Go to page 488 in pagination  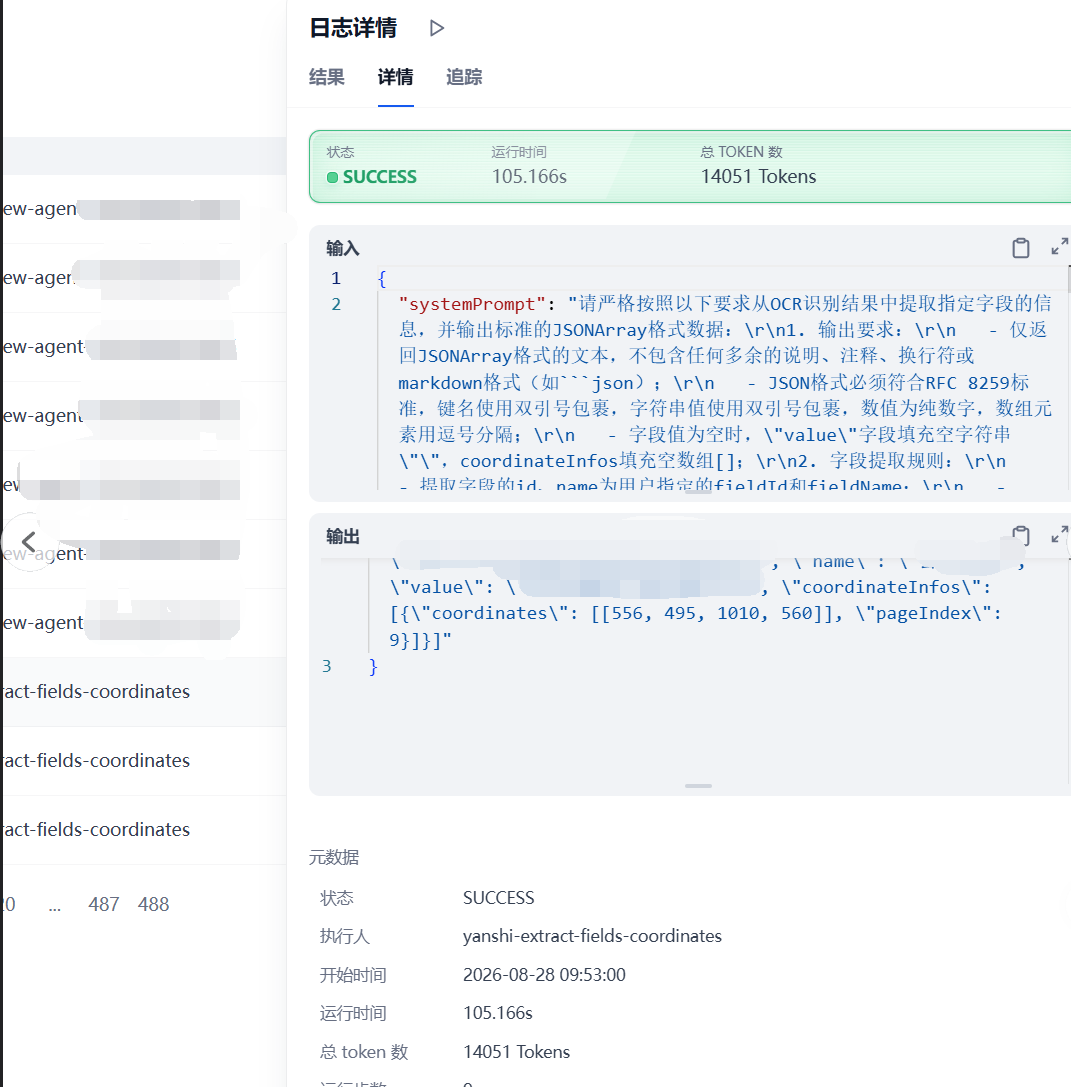pos(153,904)
